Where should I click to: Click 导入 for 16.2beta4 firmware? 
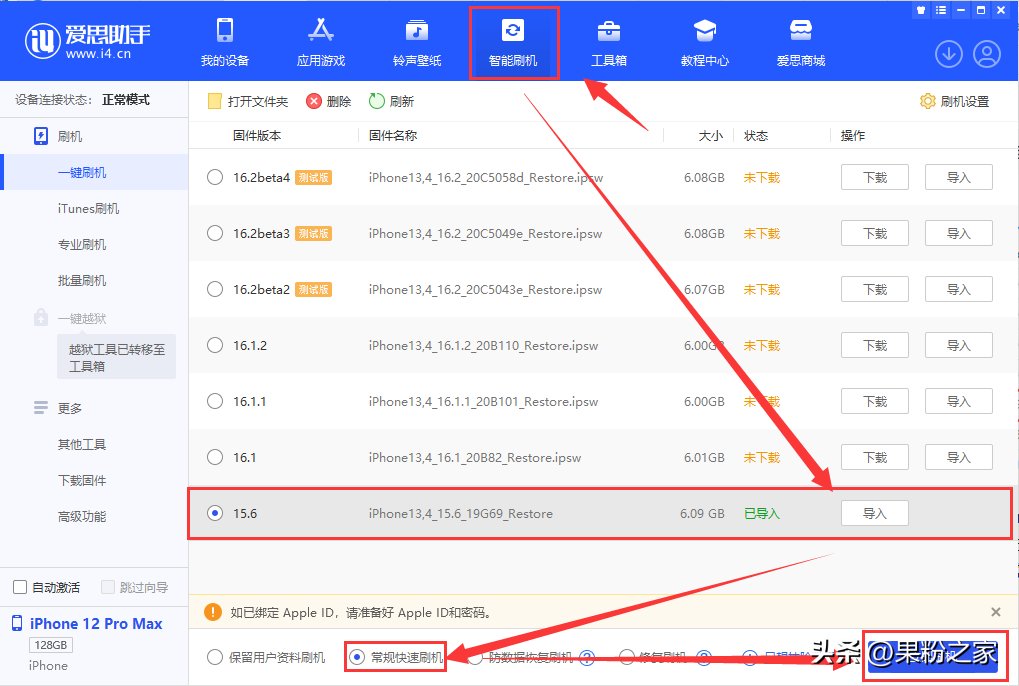pyautogui.click(x=959, y=177)
